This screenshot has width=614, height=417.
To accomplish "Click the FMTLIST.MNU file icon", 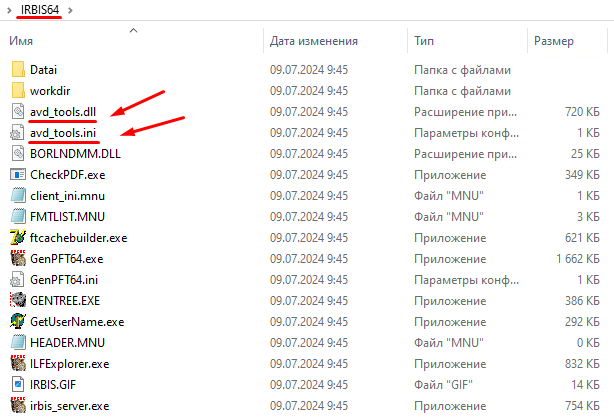I will (18, 217).
